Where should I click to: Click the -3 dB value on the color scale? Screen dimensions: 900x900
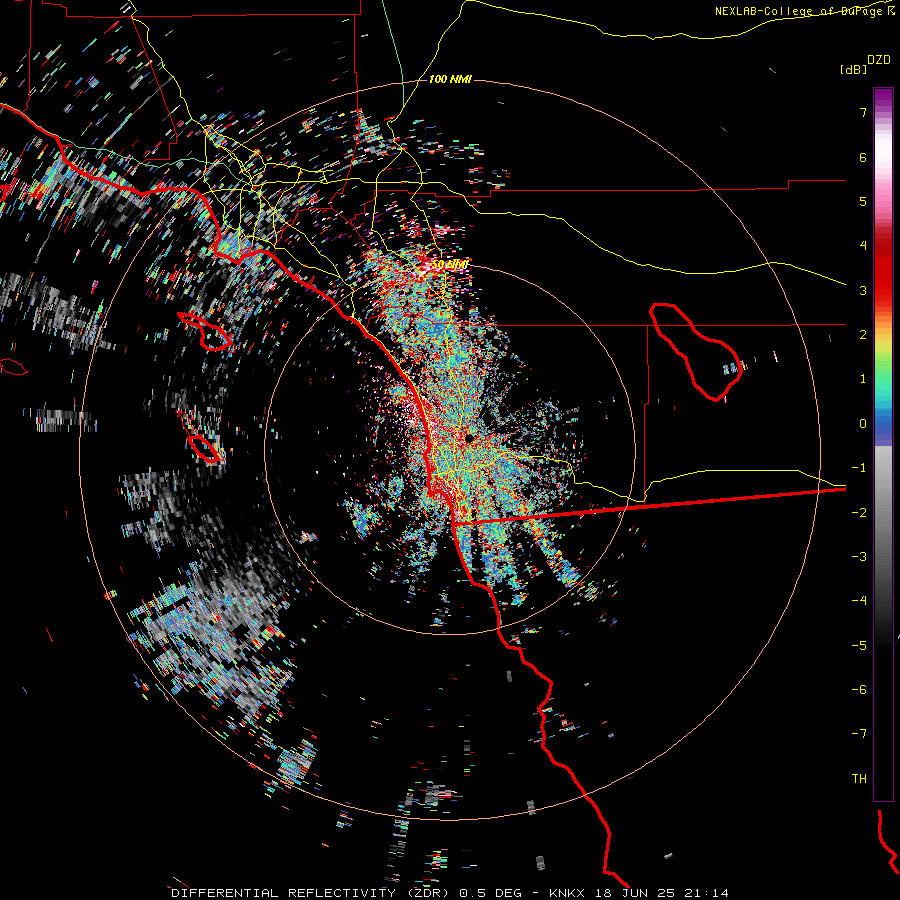tap(859, 557)
